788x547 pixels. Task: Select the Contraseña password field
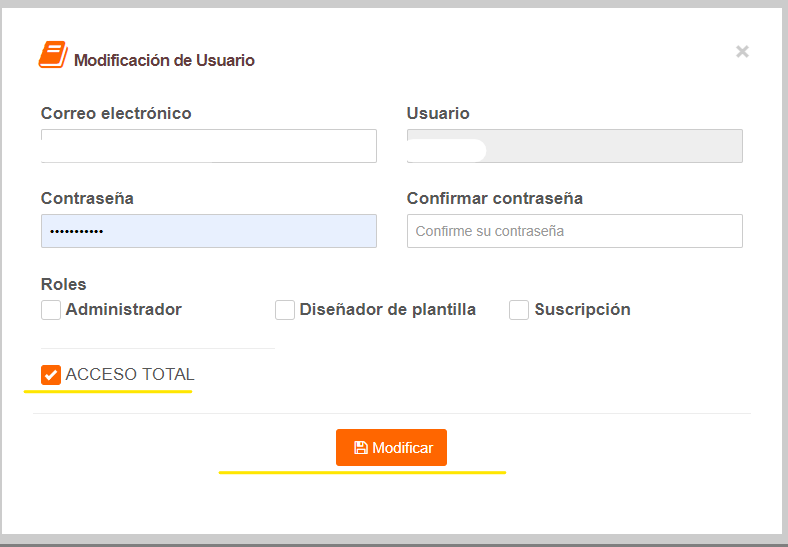click(x=209, y=231)
